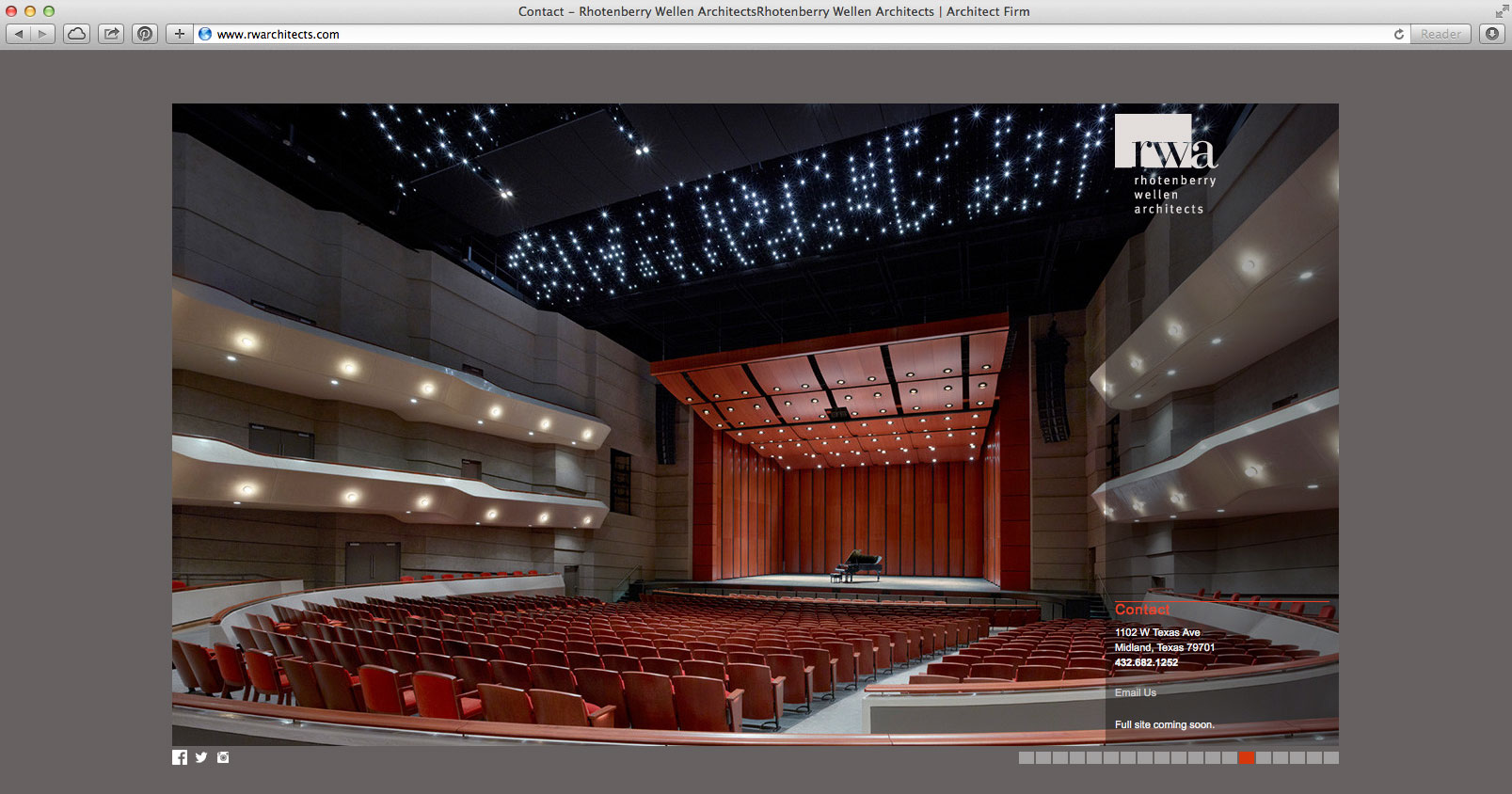Click the globe site icon beside the URL

205,34
